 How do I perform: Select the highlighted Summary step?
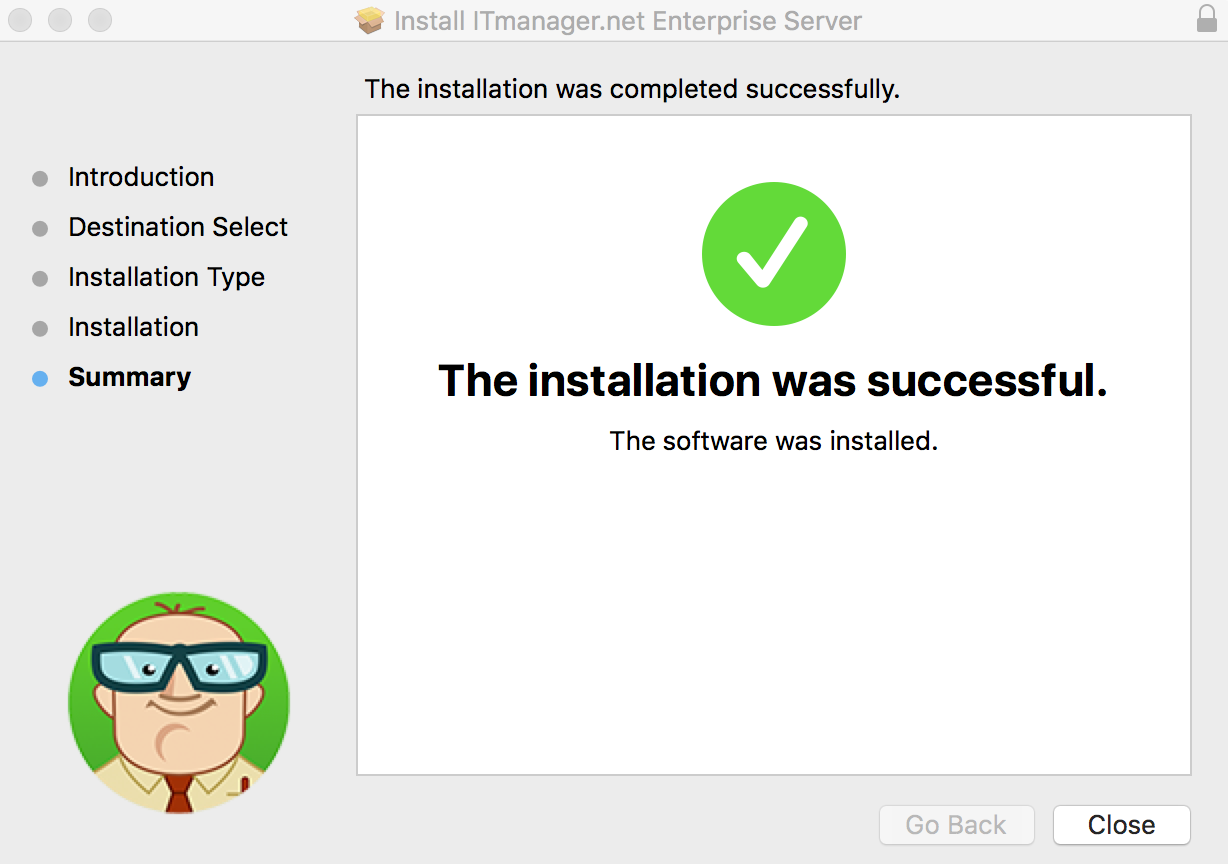click(129, 377)
